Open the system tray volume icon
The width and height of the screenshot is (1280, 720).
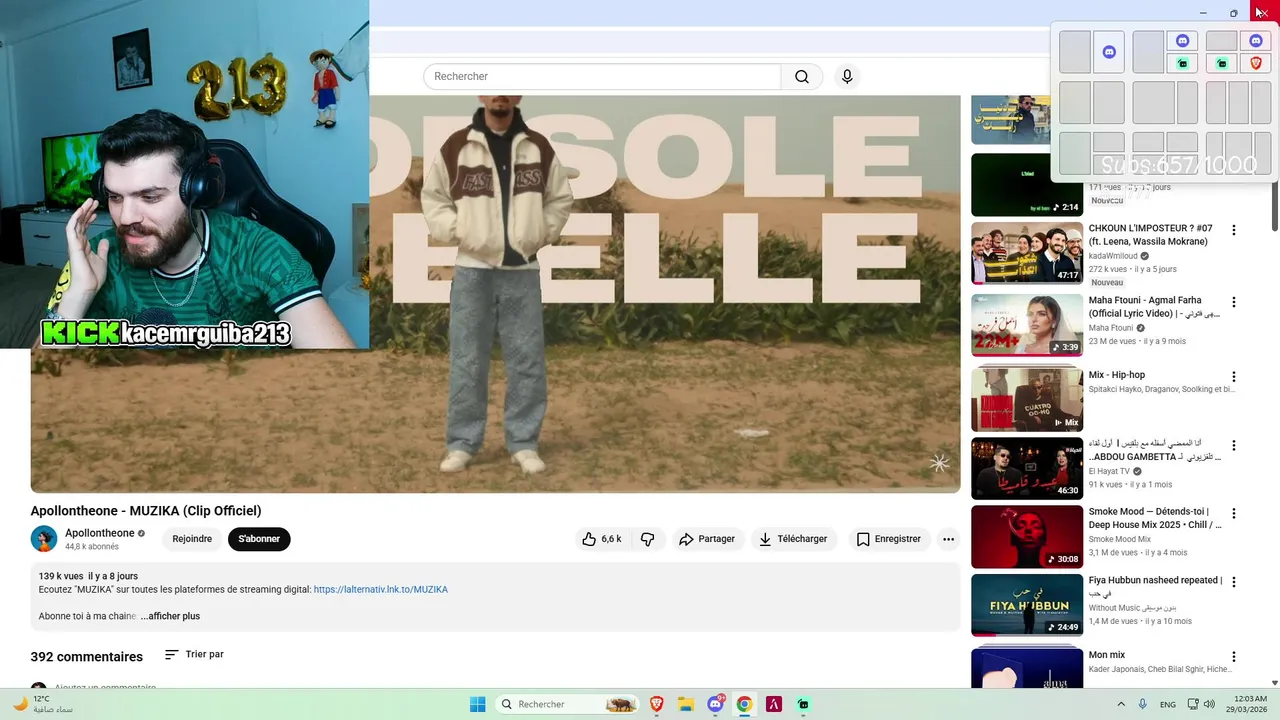[1210, 704]
